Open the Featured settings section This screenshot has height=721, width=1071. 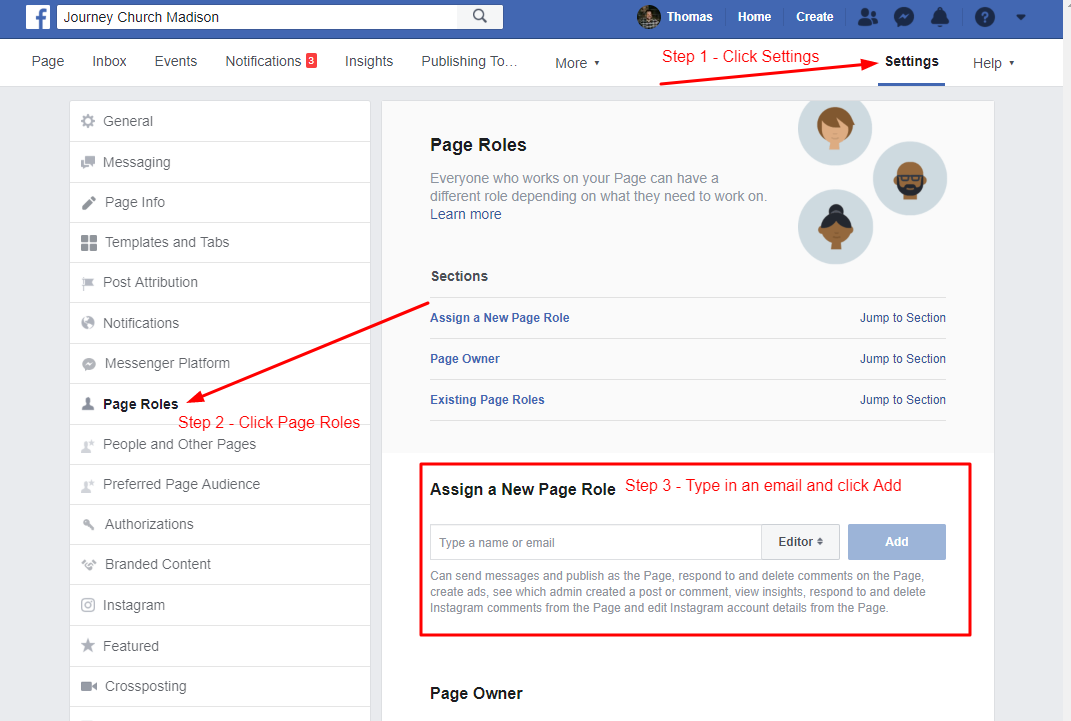(x=132, y=645)
